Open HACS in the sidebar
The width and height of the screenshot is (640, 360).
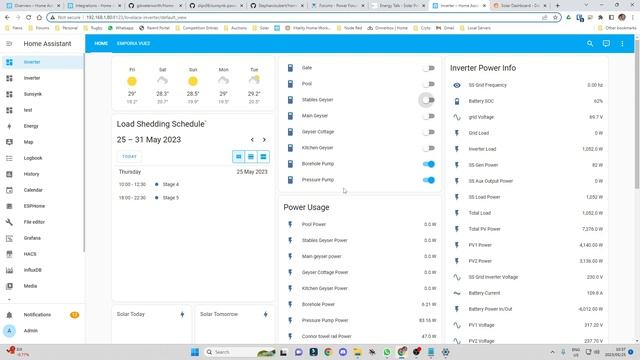42,254
